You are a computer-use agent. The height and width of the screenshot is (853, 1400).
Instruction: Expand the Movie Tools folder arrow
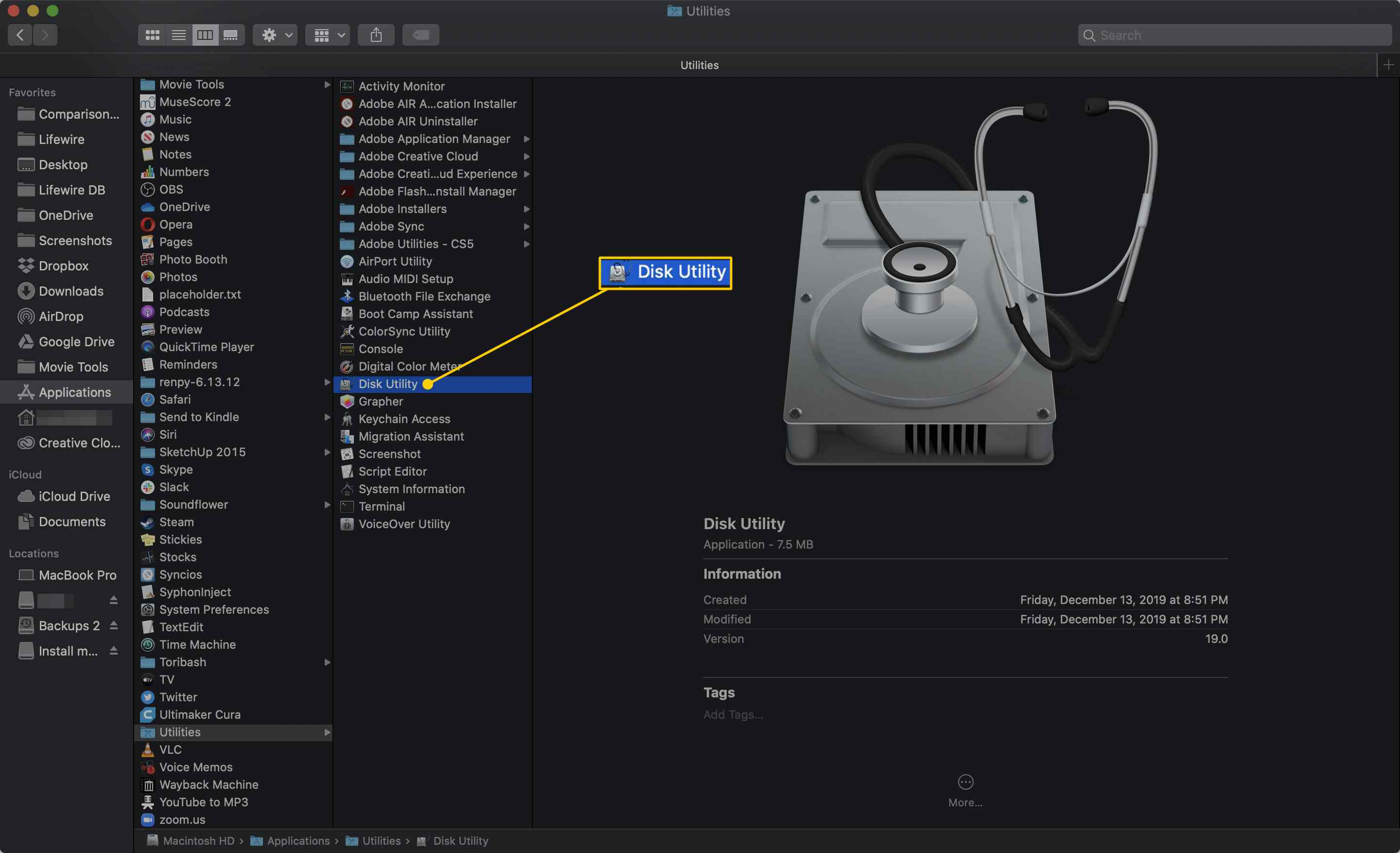point(327,85)
